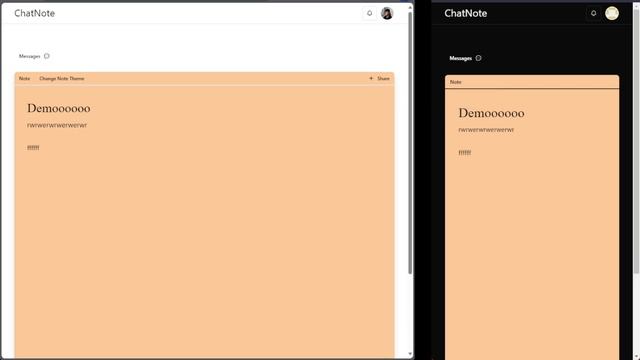Click the light window vertical scrollbar thumb
640x360 pixels.
pos(410,143)
